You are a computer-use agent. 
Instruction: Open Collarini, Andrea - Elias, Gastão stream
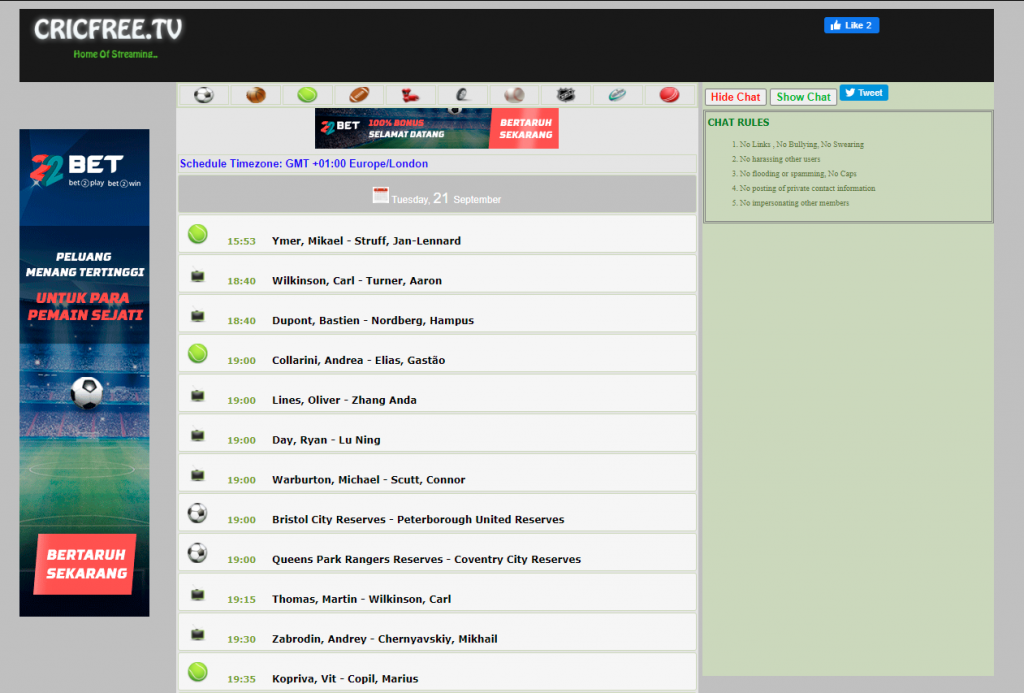click(x=359, y=361)
